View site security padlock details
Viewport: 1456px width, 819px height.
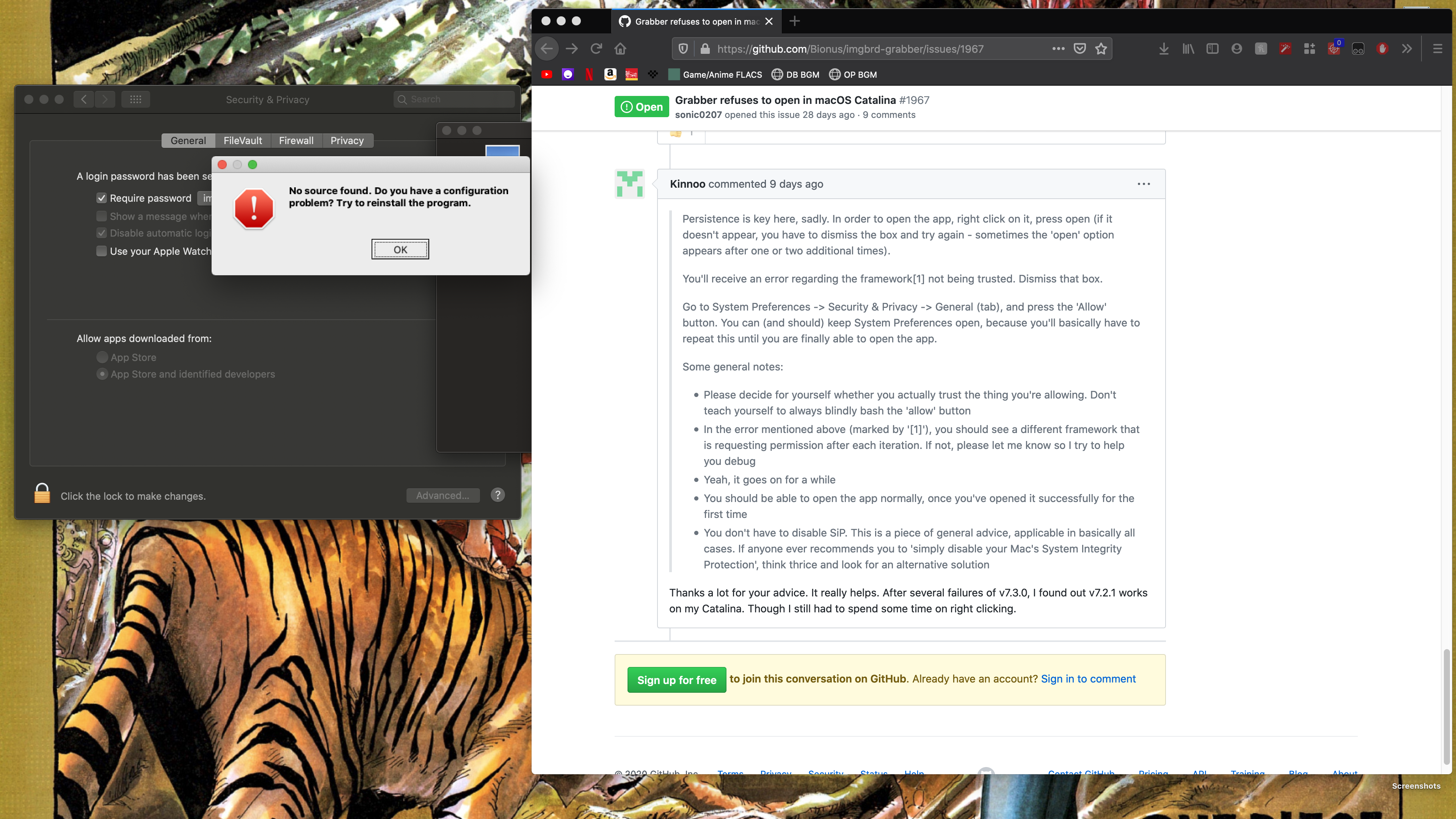[x=705, y=49]
